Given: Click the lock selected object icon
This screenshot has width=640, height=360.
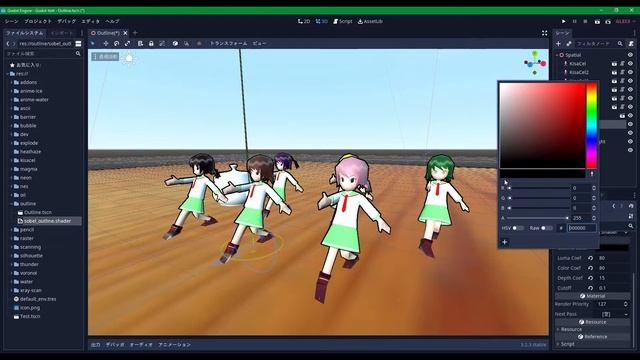Looking at the screenshot, I should [151, 43].
